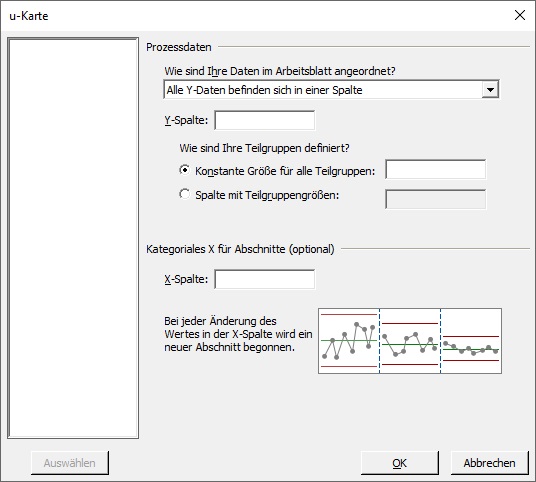Select the 'Spalte mit Teilgruppengrößen' radio button
Screen dimensions: 536x482
185,194
